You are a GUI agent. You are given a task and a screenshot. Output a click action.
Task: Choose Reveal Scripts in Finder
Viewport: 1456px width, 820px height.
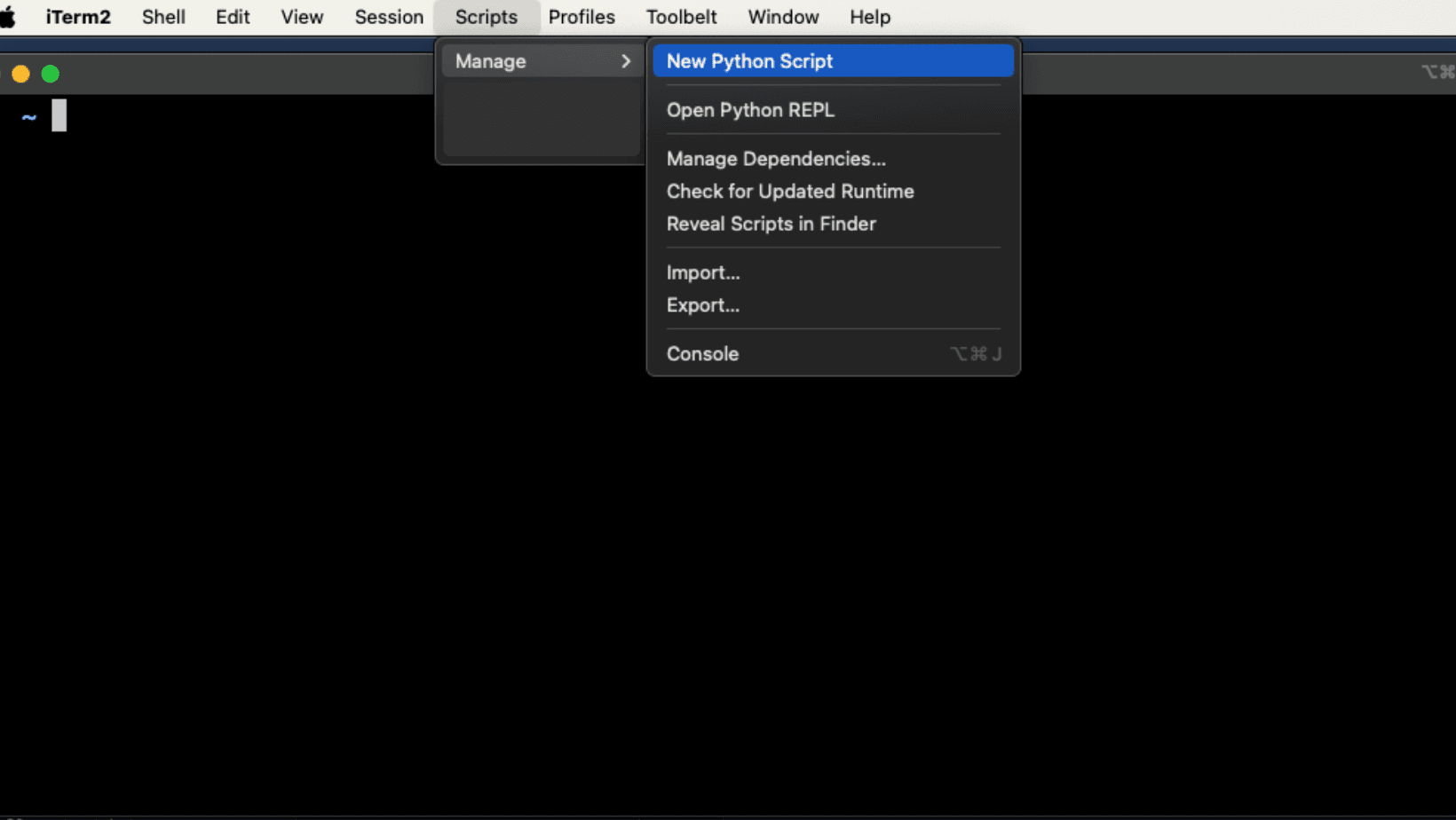click(833, 224)
